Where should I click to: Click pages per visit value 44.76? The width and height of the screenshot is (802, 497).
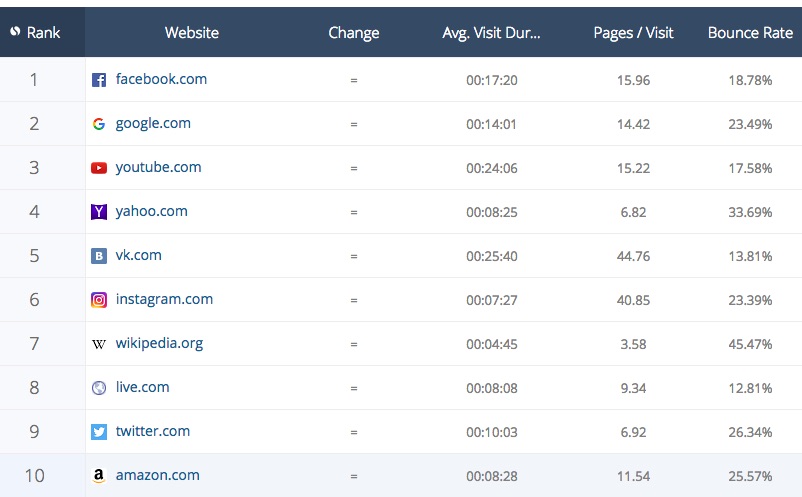click(633, 256)
